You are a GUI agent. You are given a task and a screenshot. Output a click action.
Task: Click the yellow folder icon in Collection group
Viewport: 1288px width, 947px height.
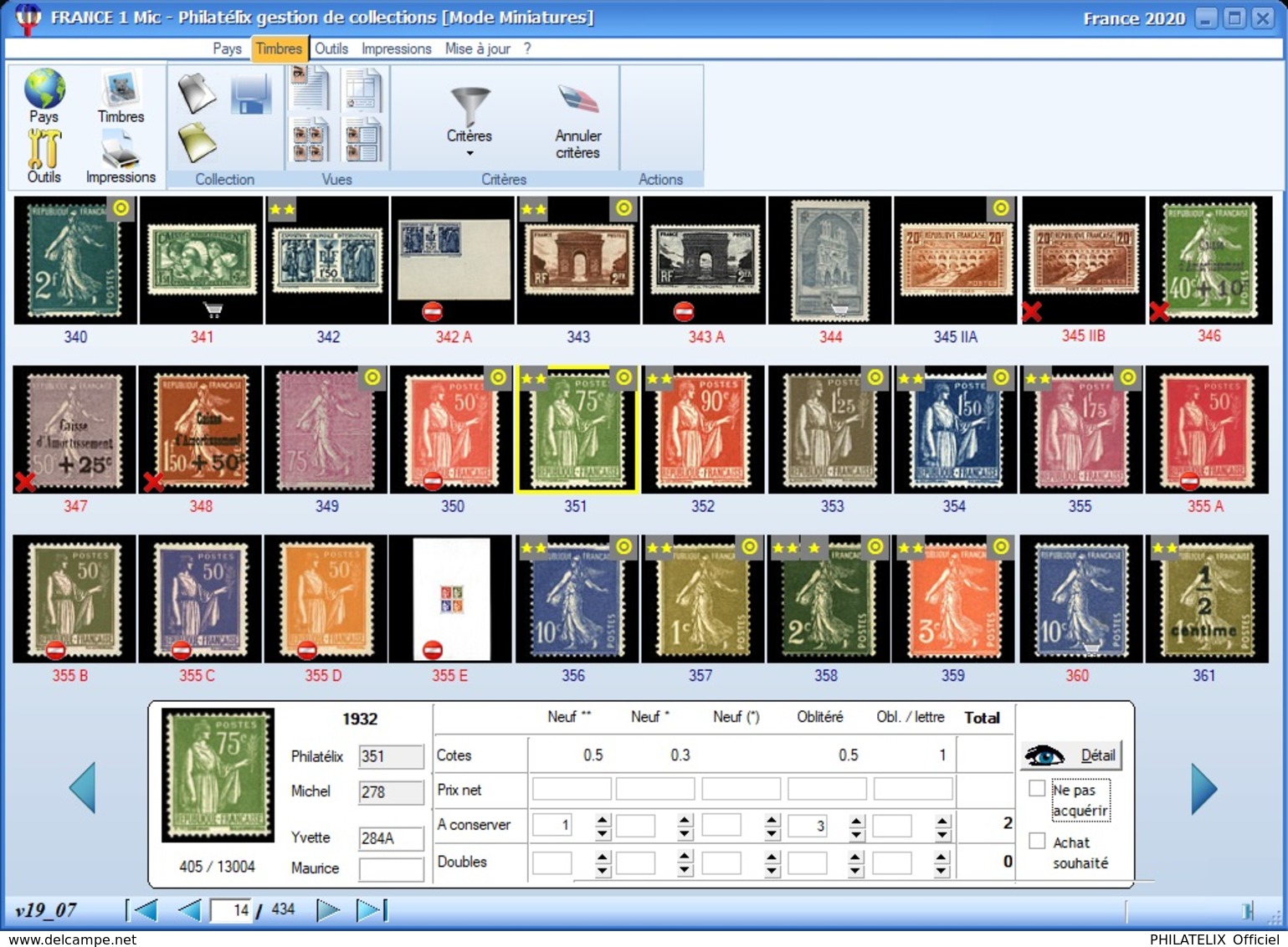point(197,142)
